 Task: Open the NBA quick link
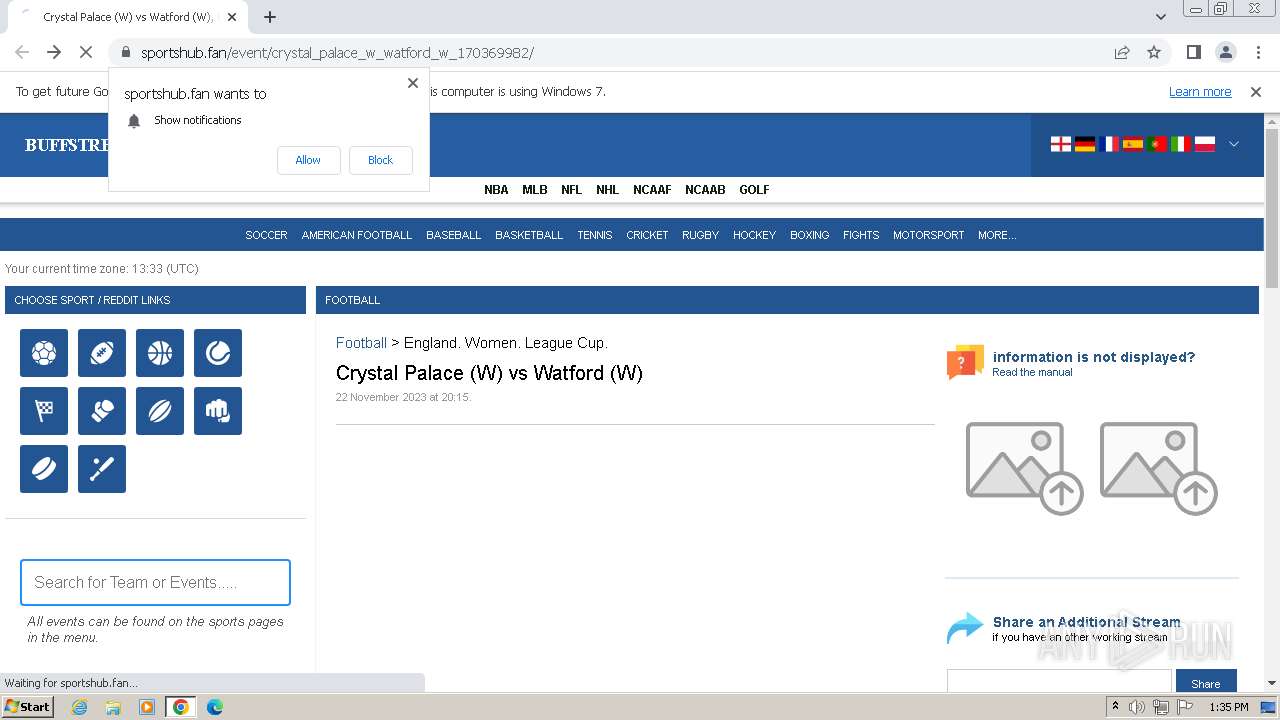496,190
